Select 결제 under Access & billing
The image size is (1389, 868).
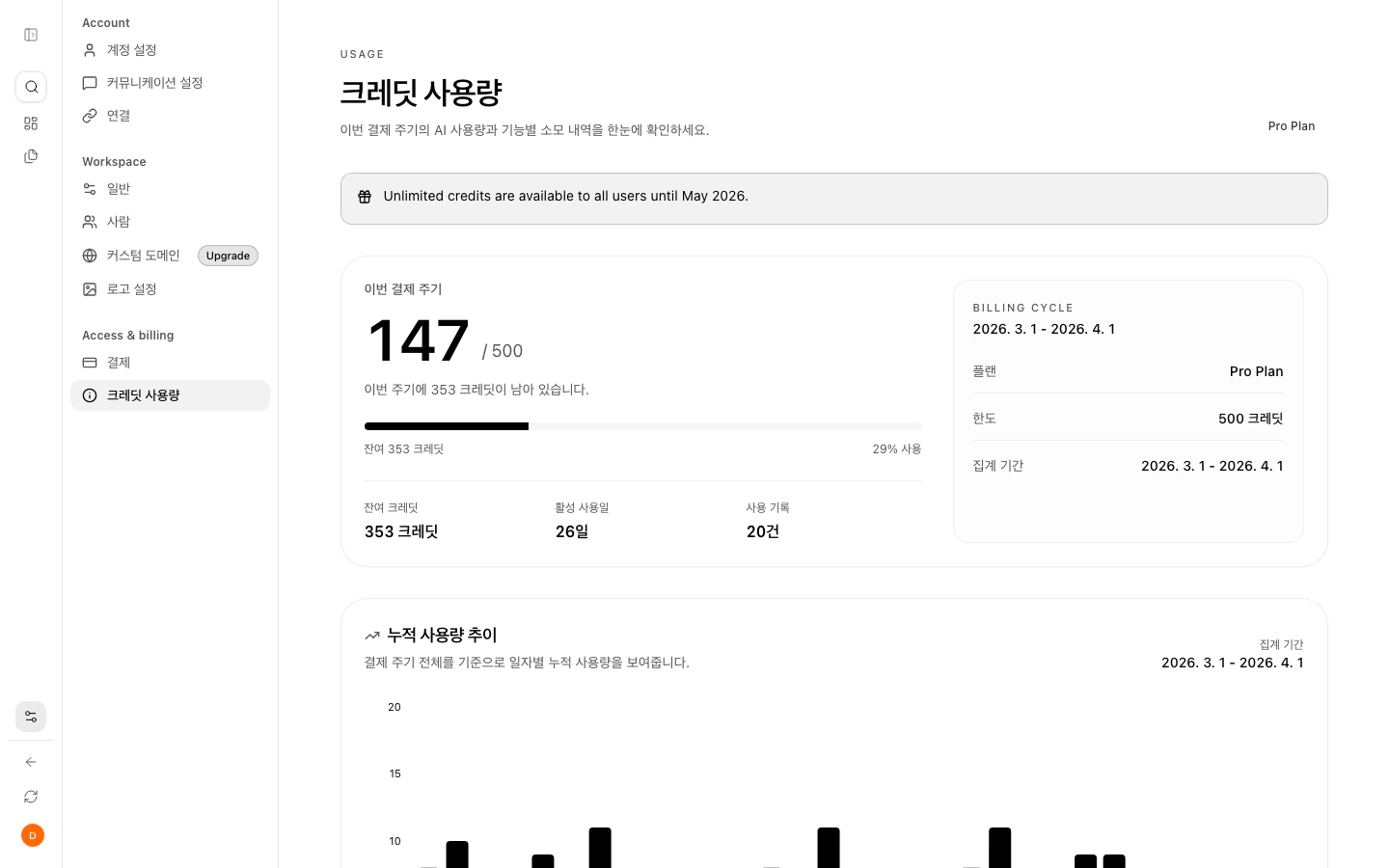(x=118, y=363)
